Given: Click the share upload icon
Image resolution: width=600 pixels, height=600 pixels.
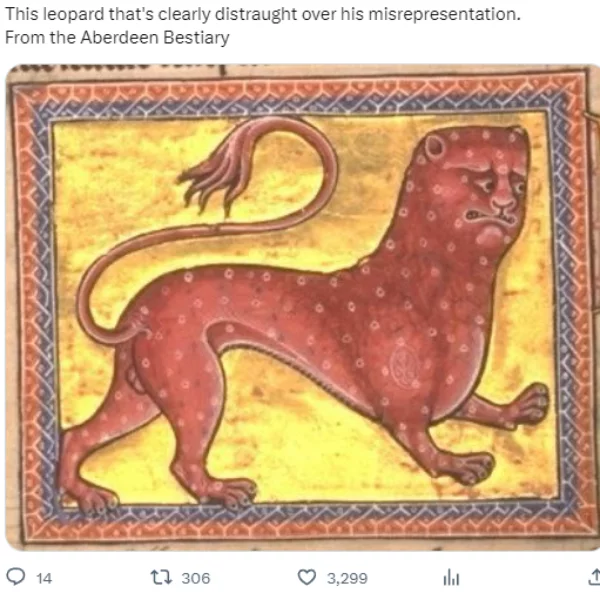Looking at the screenshot, I should tap(594, 577).
